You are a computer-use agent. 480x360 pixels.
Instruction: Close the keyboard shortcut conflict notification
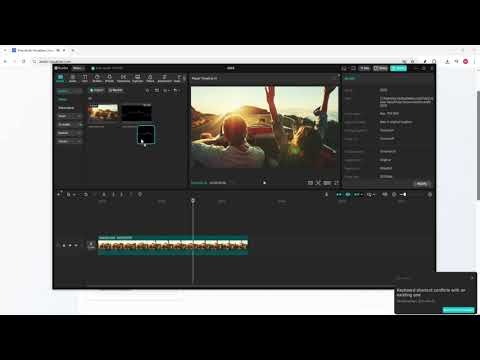point(472,277)
